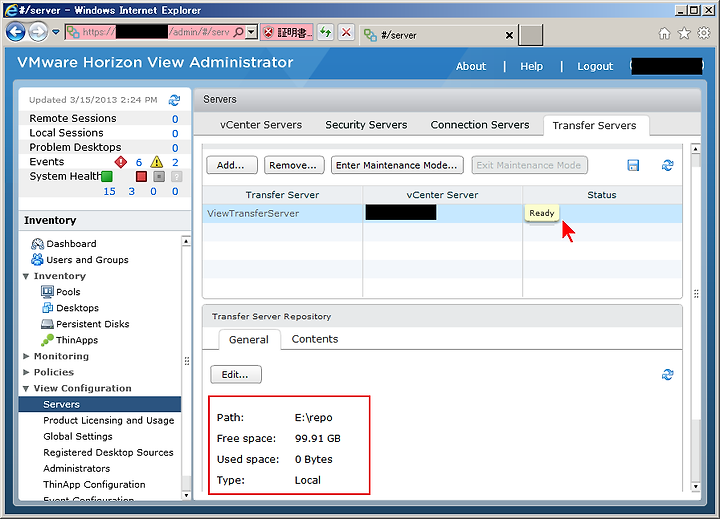This screenshot has width=720, height=519.
Task: Click the Problem Desktops count
Action: tap(175, 148)
